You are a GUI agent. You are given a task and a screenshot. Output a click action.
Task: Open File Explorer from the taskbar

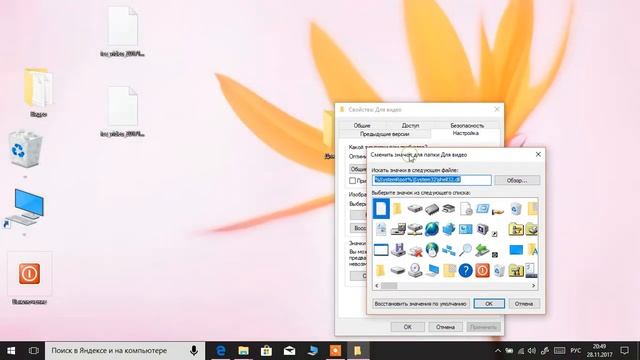[244, 351]
